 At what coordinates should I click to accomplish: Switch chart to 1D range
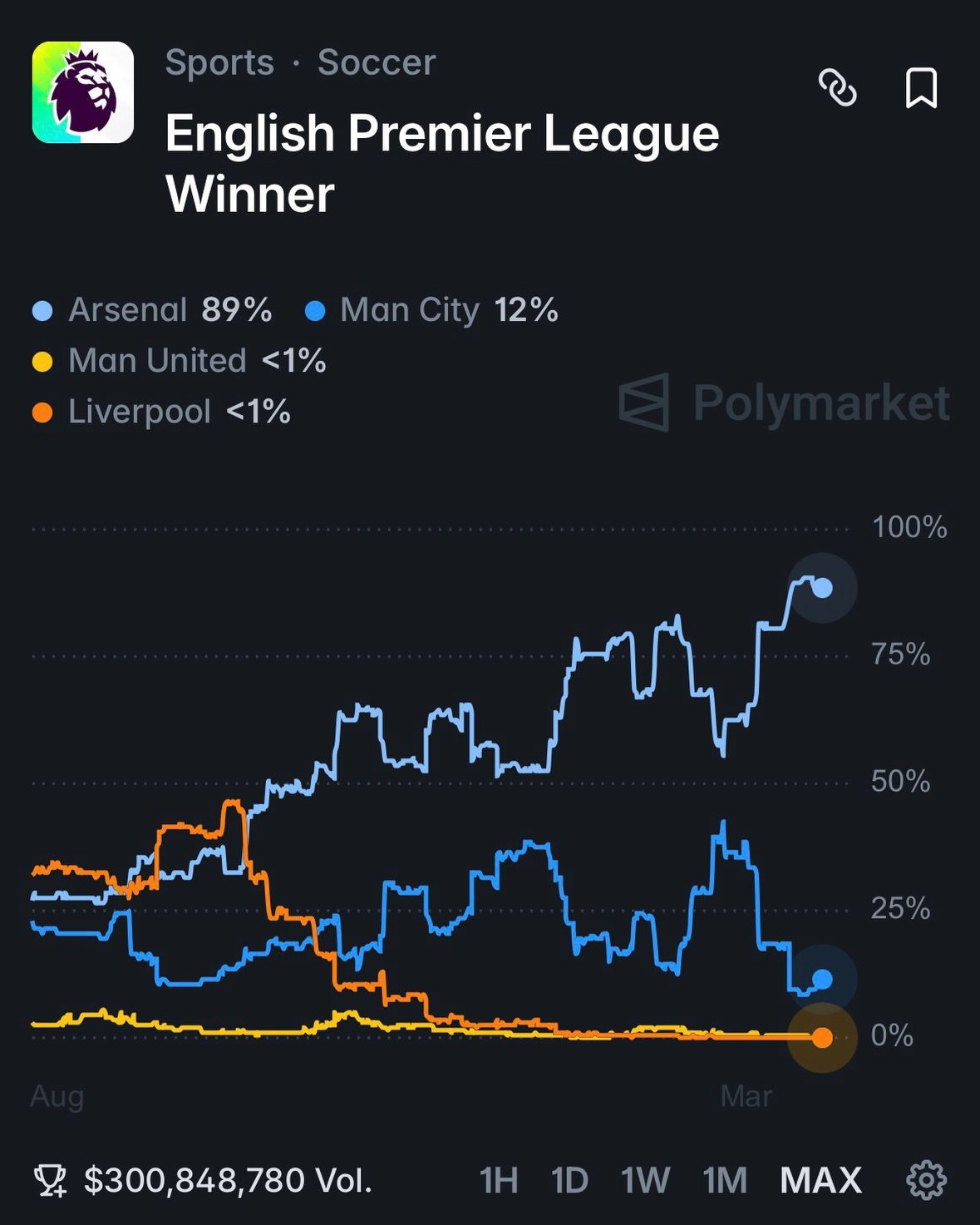click(x=569, y=1180)
